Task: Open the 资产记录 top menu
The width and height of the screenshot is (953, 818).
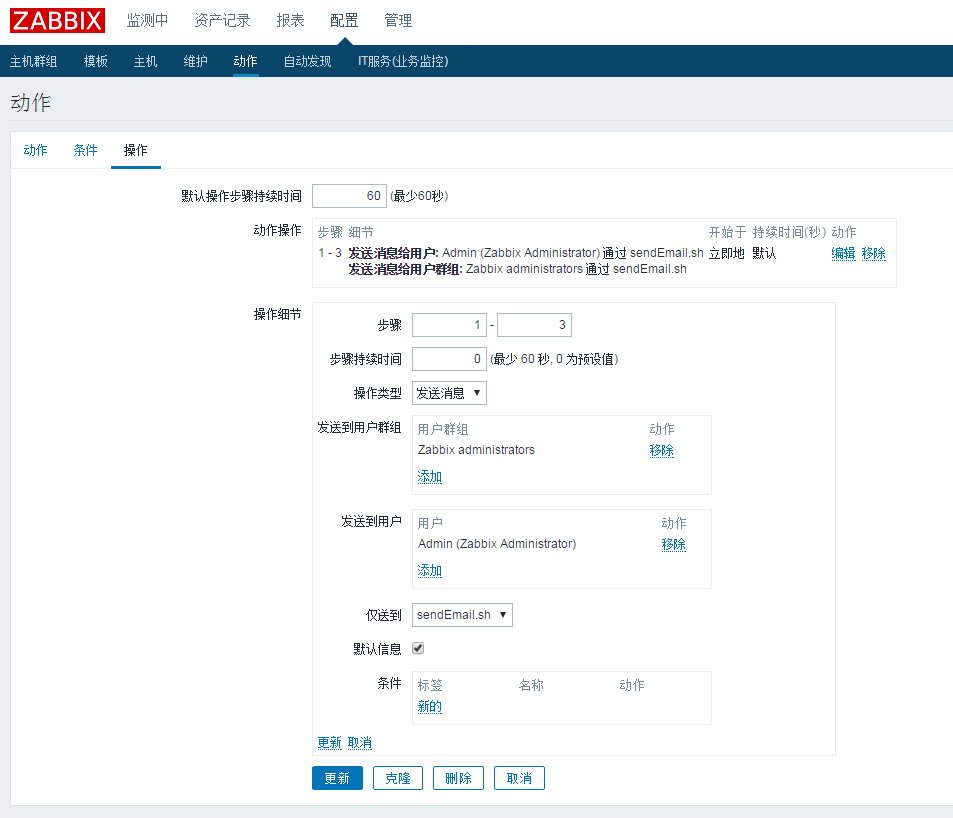Action: click(222, 21)
